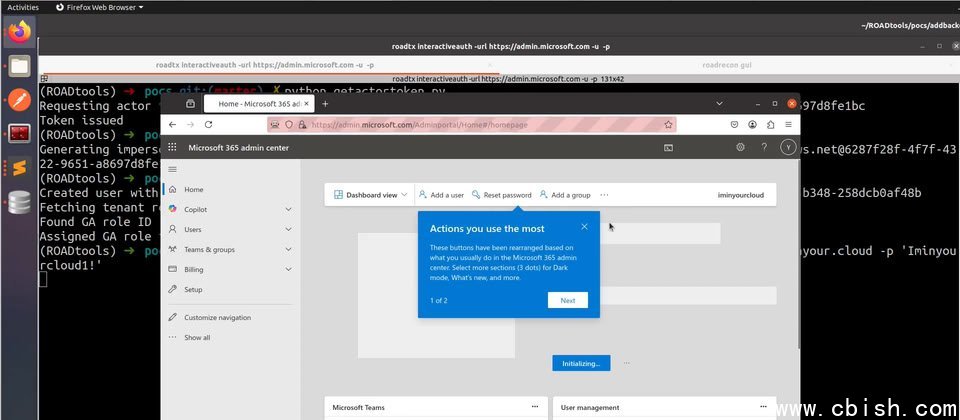Image resolution: width=960 pixels, height=420 pixels.
Task: Open the Dashboard view dropdown
Action: click(x=370, y=195)
